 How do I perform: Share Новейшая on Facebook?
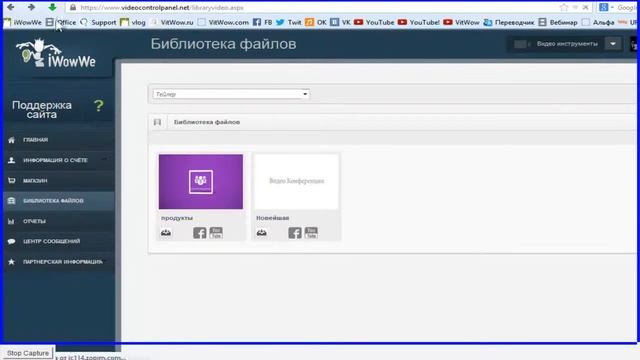295,233
